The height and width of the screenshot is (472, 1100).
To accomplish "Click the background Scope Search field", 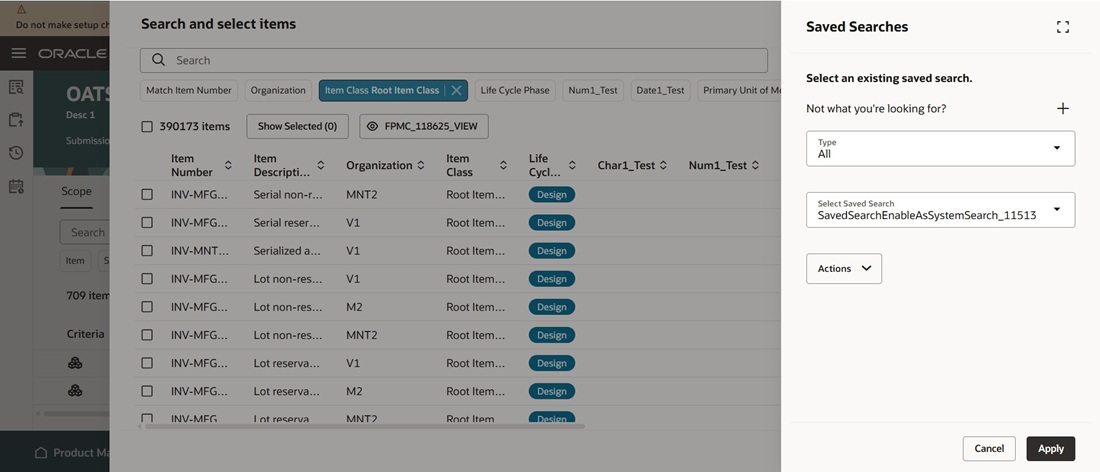I will 84,232.
